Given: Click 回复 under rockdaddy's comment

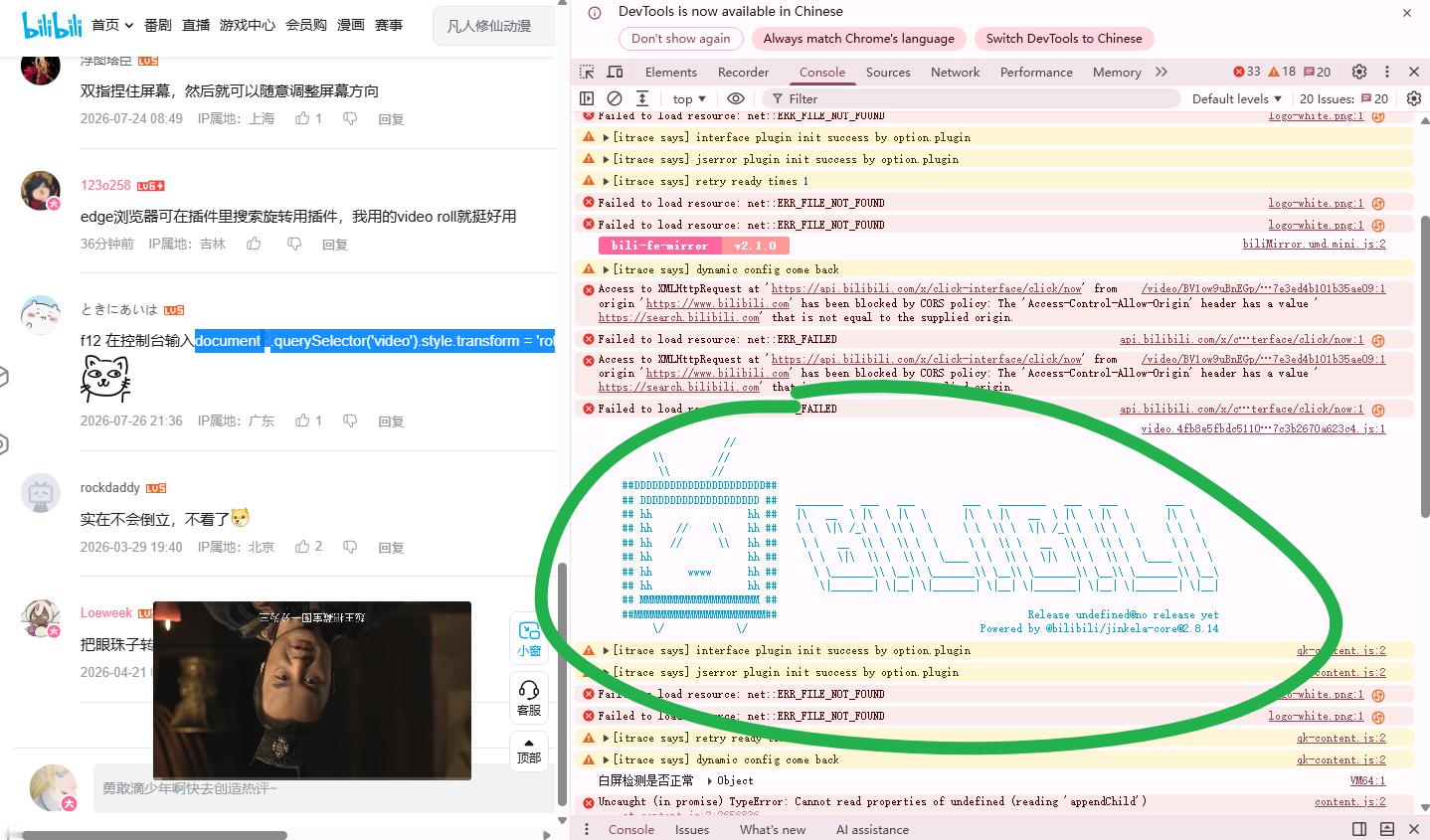Looking at the screenshot, I should (x=391, y=548).
